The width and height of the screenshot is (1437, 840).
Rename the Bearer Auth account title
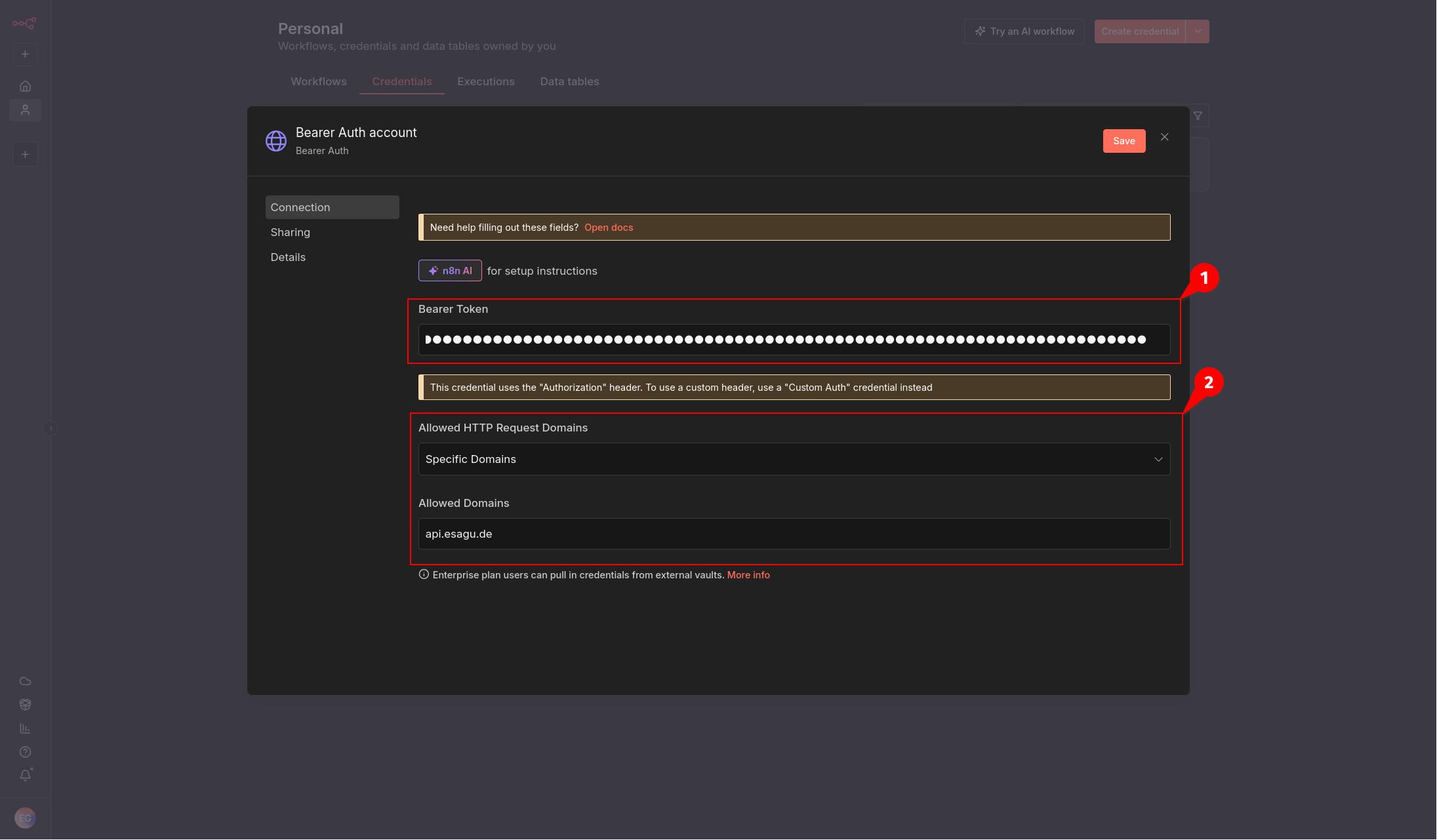coord(356,132)
